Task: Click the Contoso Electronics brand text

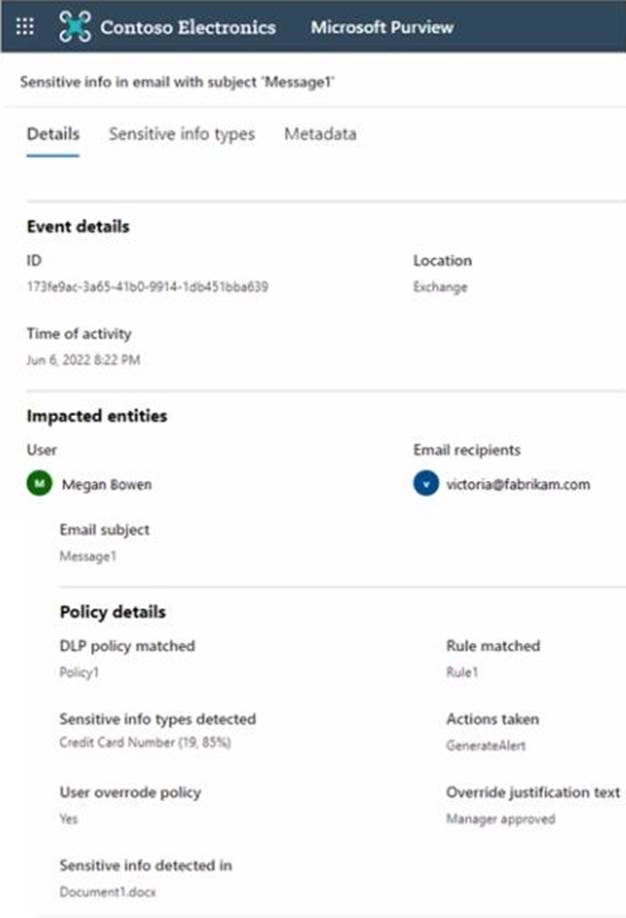Action: tap(188, 27)
